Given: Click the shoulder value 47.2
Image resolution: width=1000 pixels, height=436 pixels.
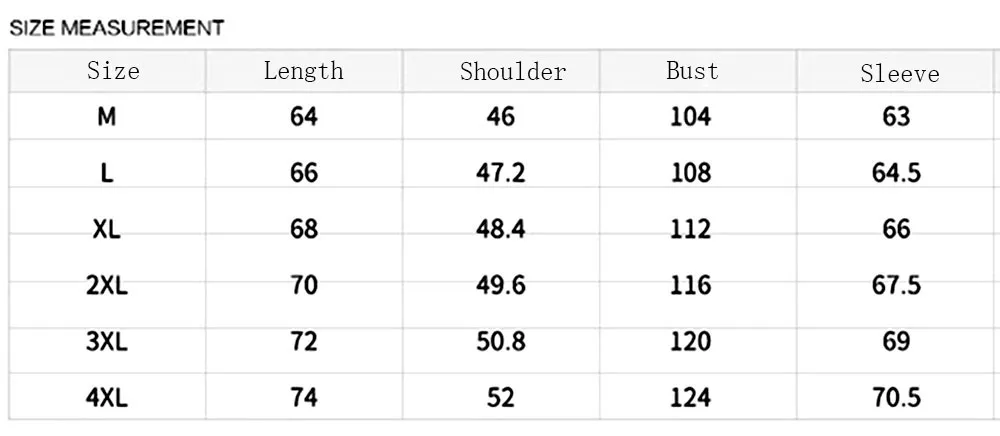Looking at the screenshot, I should point(501,173).
